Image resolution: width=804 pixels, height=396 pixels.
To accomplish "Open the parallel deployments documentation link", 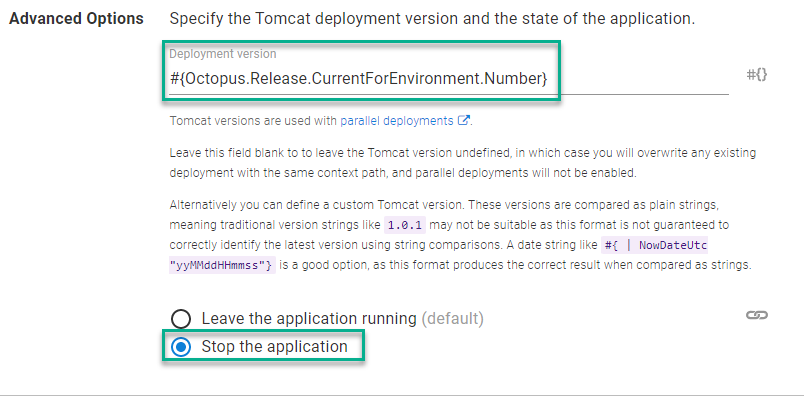I will click(397, 121).
